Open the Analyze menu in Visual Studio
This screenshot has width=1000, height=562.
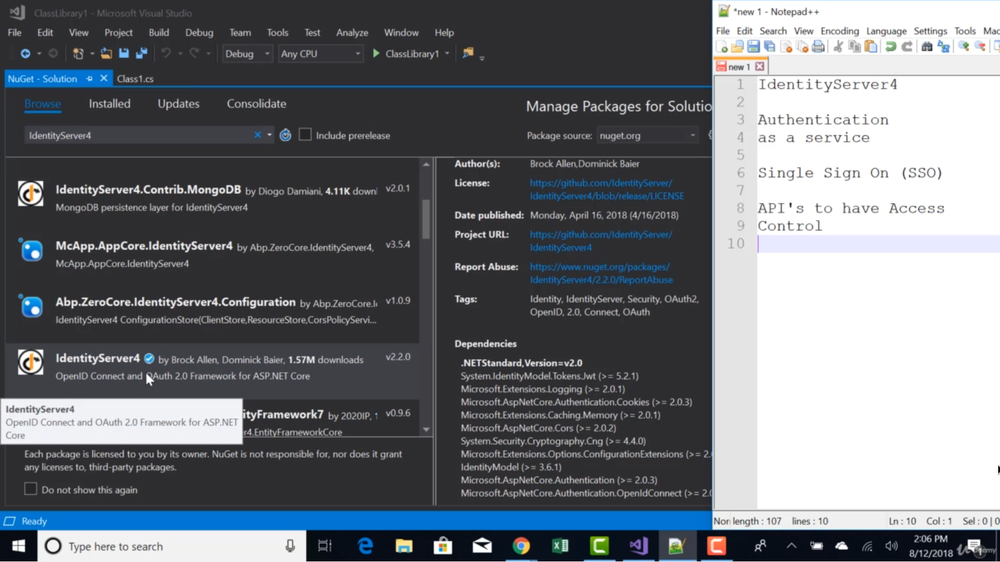point(352,33)
